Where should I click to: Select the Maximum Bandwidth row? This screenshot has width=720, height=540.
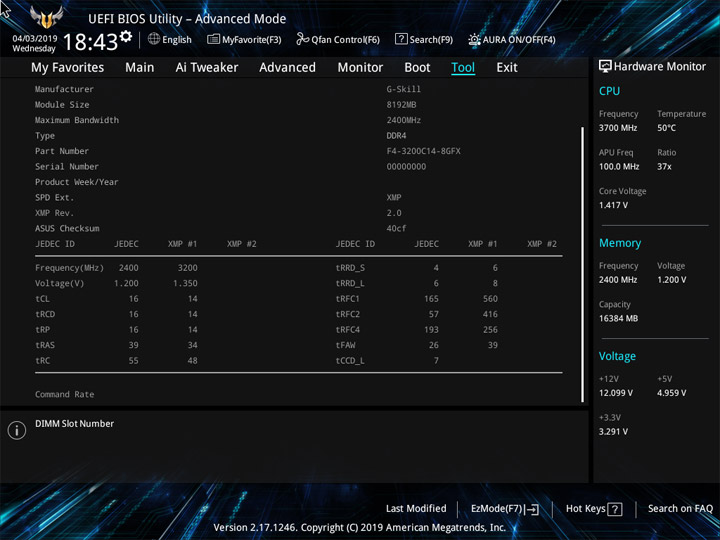(x=298, y=120)
